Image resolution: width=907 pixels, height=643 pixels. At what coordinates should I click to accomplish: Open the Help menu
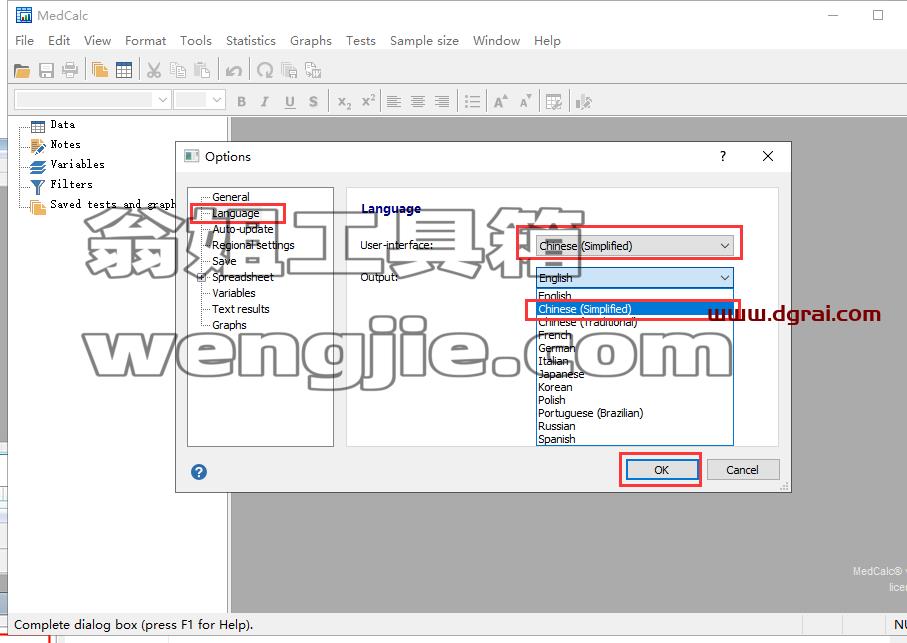[x=547, y=40]
